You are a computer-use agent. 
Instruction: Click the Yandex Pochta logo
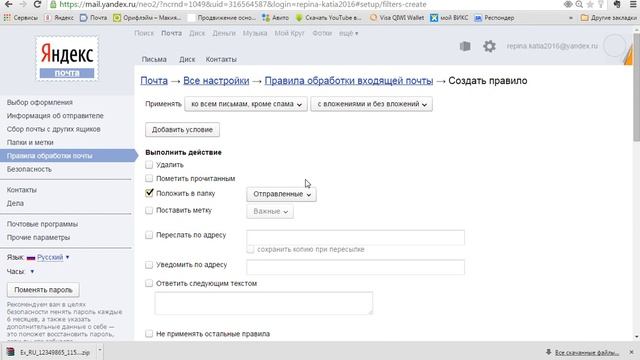click(x=67, y=59)
